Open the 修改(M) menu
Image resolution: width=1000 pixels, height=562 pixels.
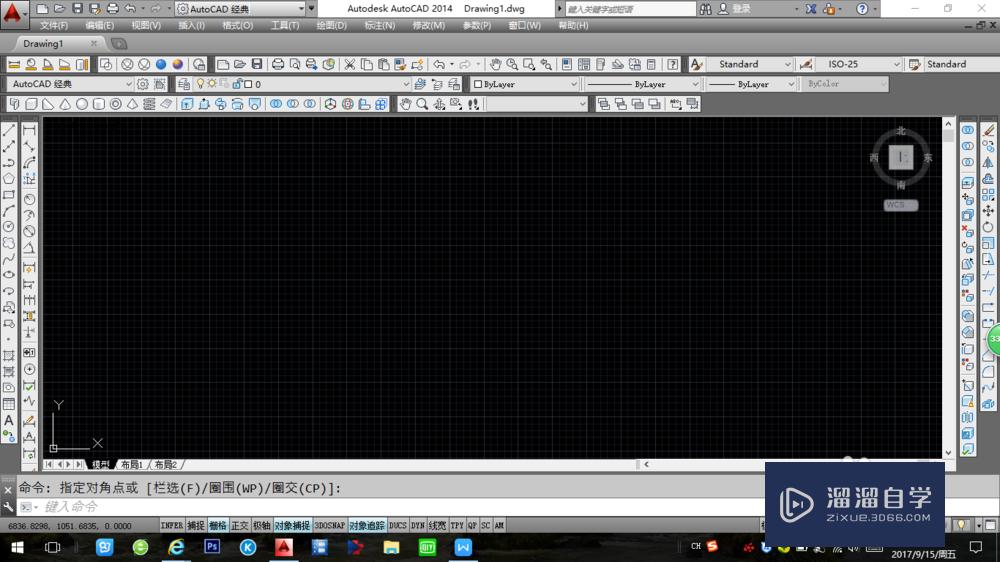pos(429,26)
